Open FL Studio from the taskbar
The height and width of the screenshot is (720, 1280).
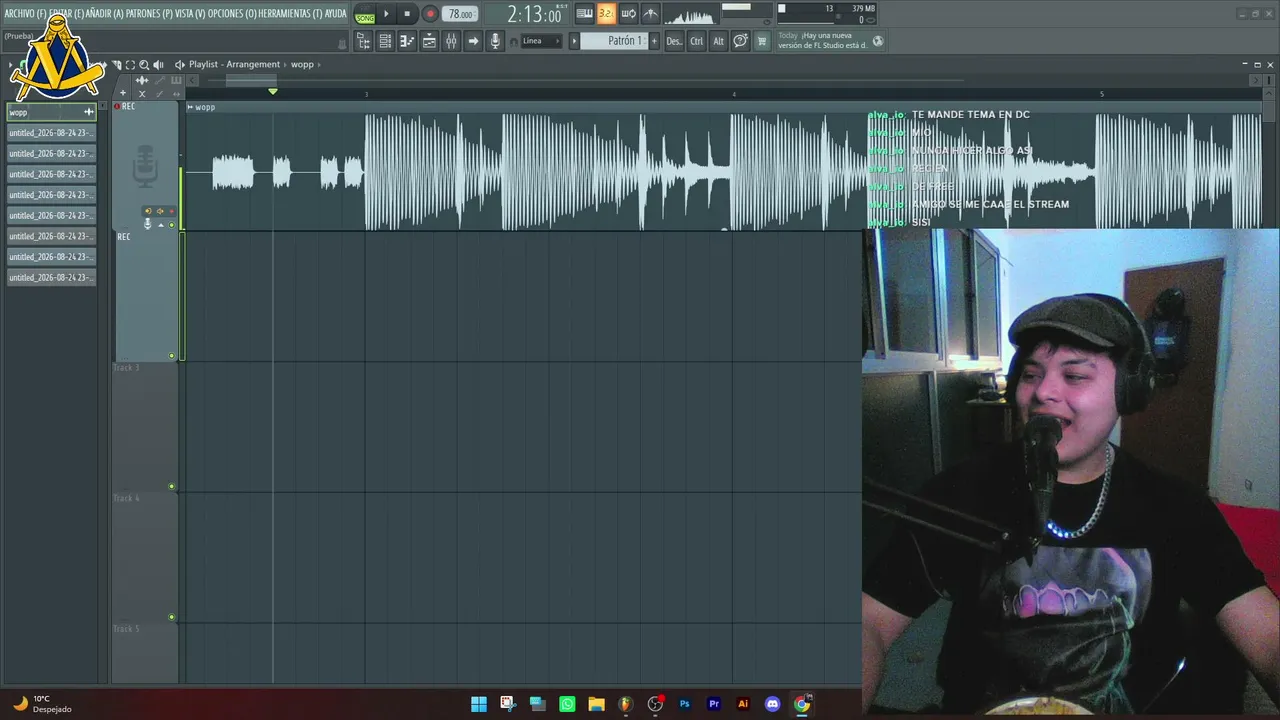(x=626, y=704)
